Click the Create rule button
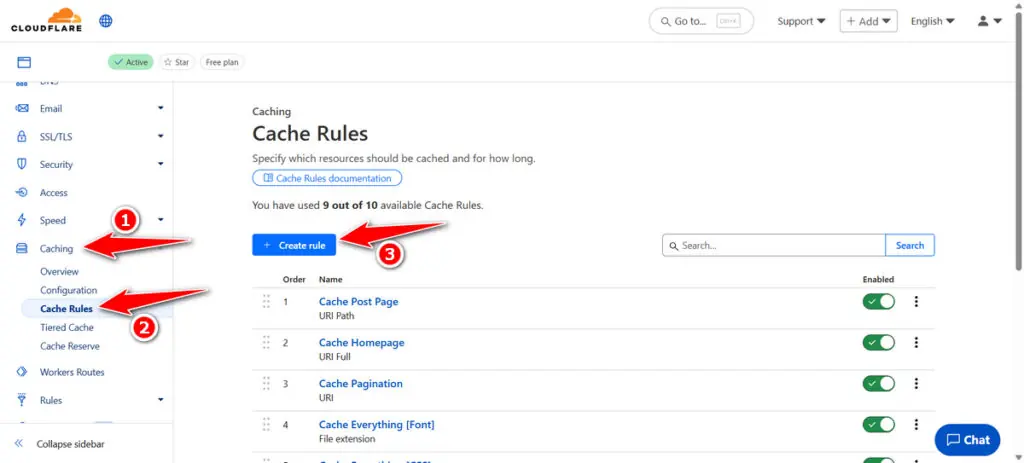The image size is (1024, 463). coord(294,245)
